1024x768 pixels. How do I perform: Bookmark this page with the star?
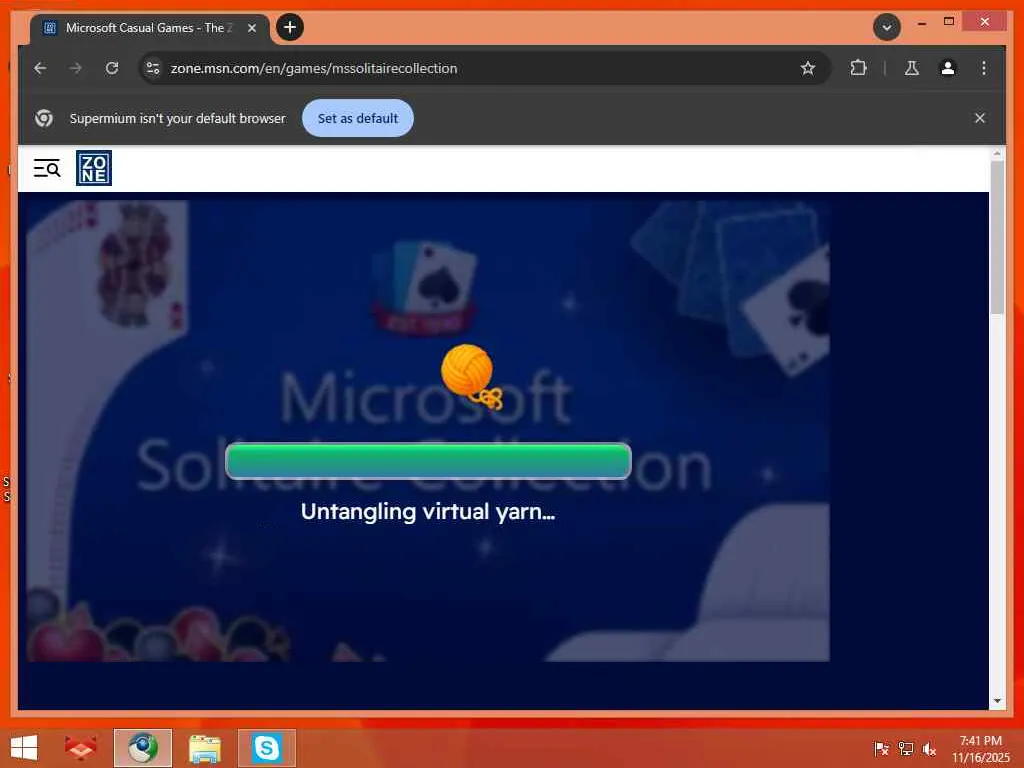click(808, 68)
